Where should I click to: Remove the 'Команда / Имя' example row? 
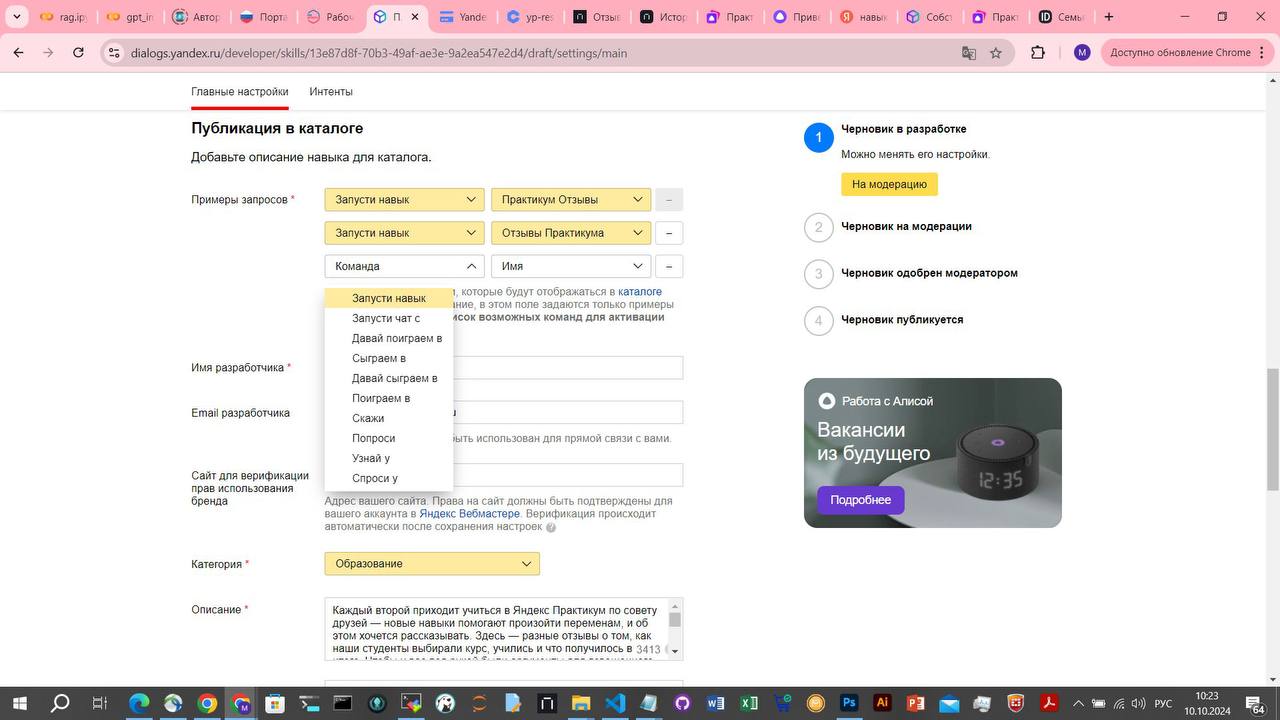[x=669, y=266]
